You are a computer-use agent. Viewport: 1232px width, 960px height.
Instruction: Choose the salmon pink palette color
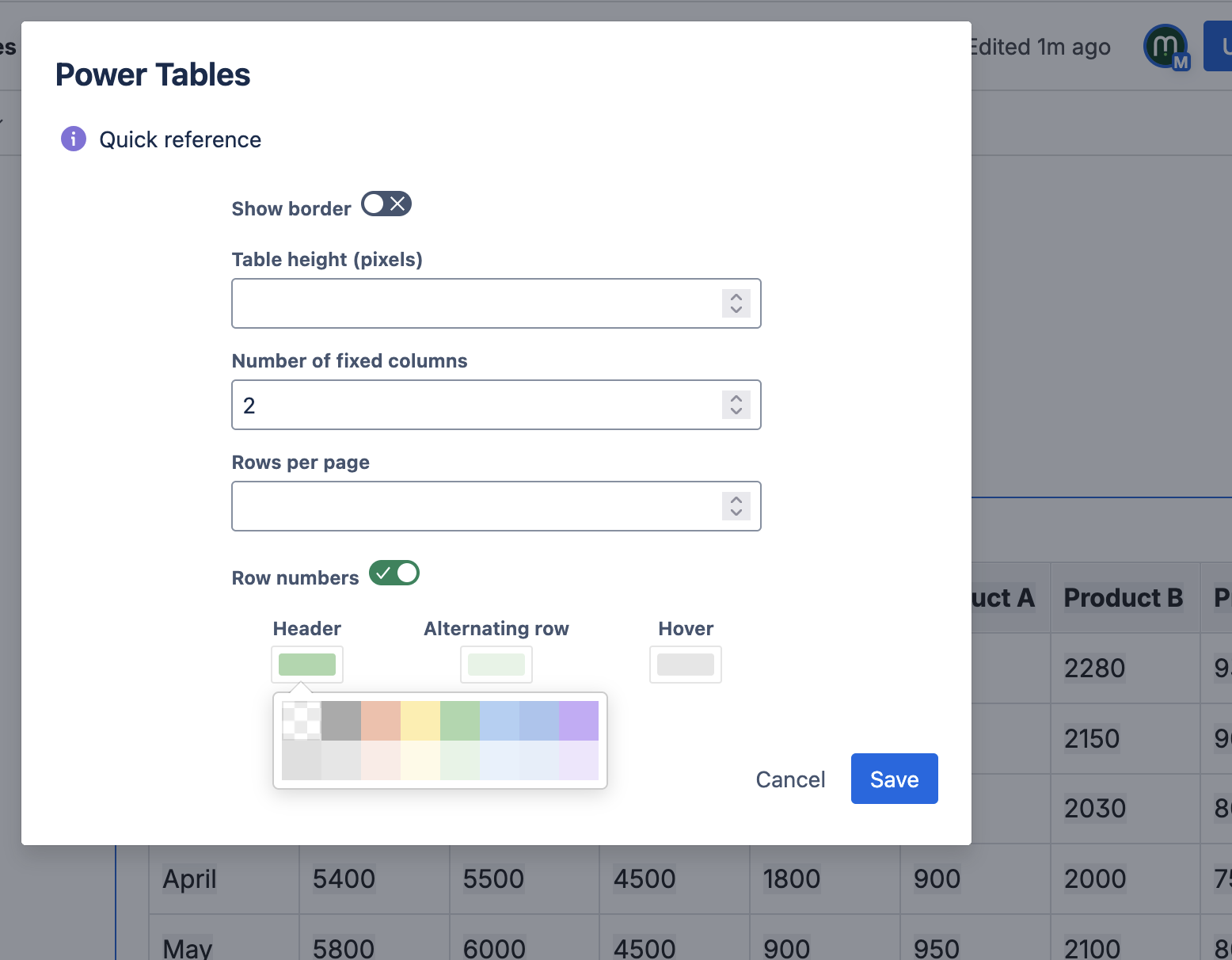click(x=381, y=721)
